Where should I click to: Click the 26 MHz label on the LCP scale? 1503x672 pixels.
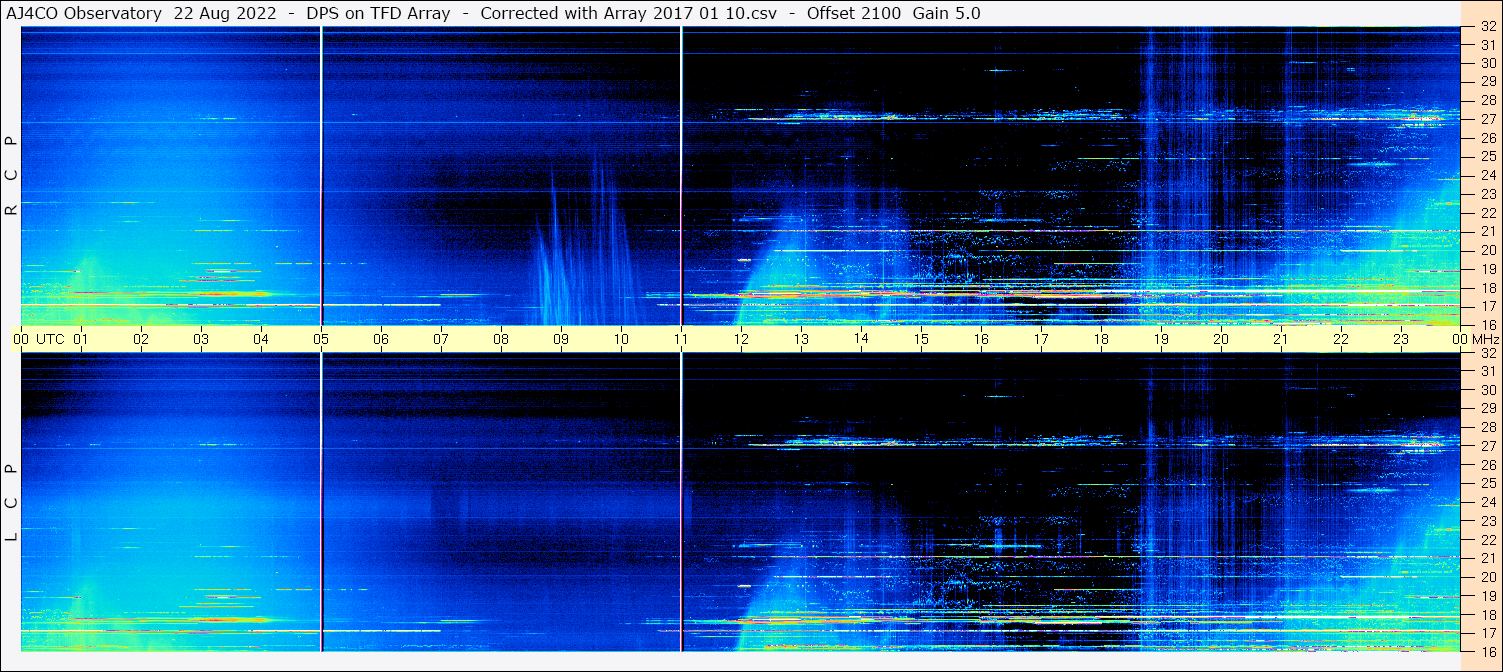click(1487, 465)
